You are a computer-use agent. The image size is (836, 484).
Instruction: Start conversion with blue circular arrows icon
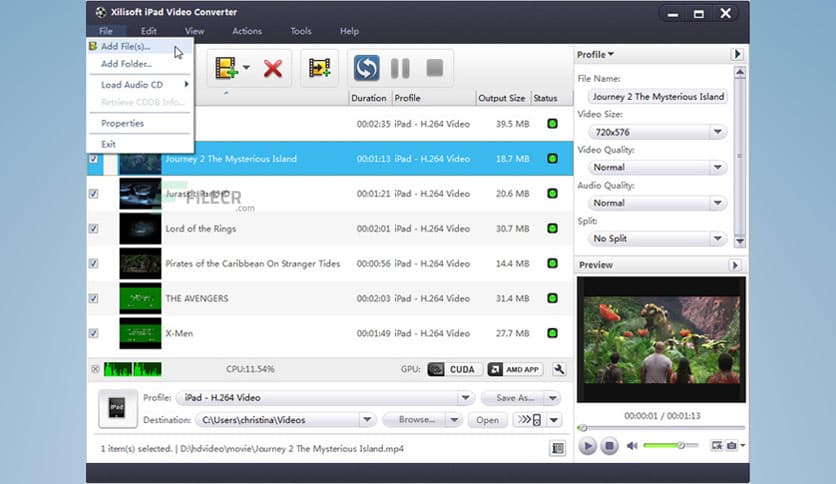click(366, 68)
